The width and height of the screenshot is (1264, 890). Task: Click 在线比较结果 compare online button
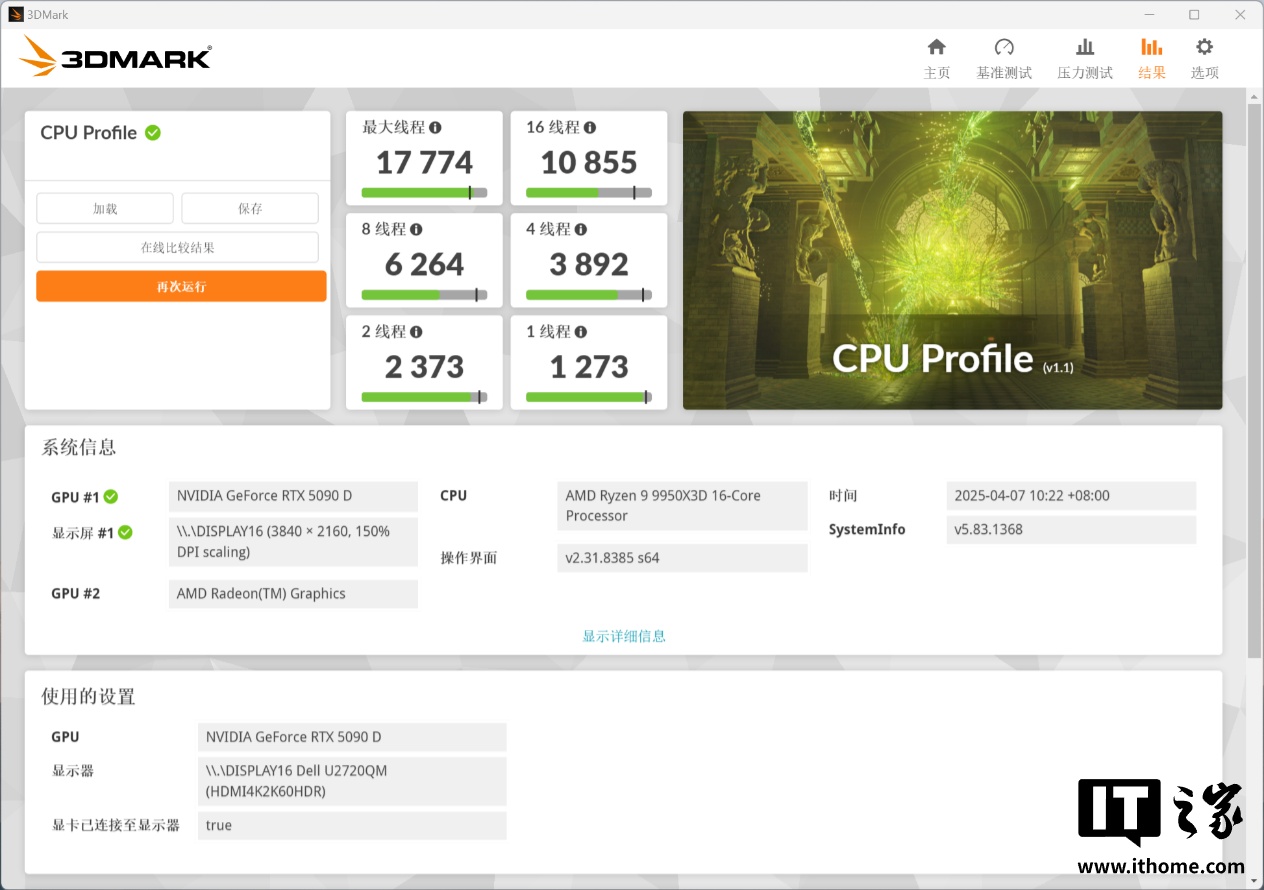(177, 247)
